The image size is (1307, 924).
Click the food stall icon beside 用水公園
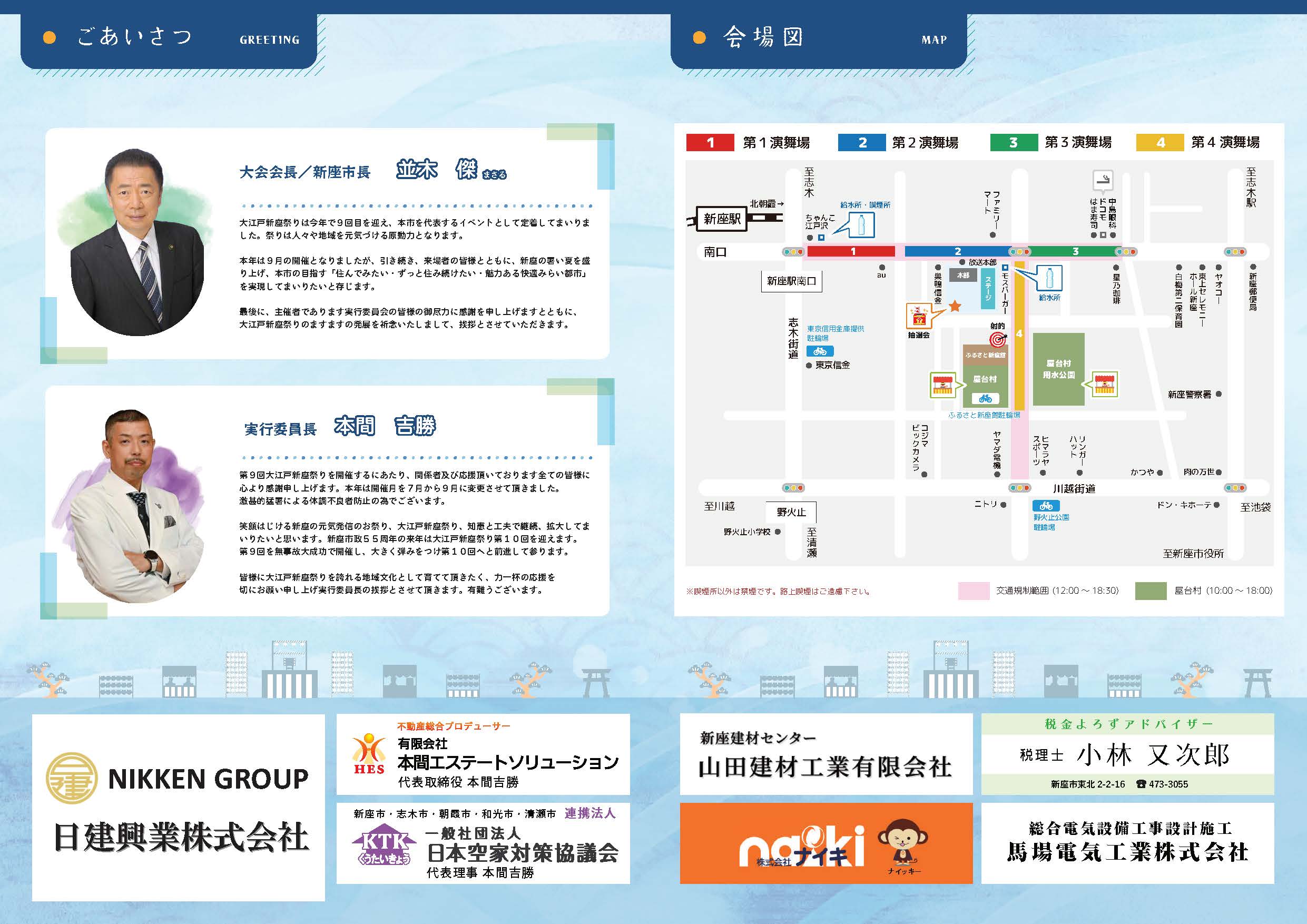(1104, 384)
